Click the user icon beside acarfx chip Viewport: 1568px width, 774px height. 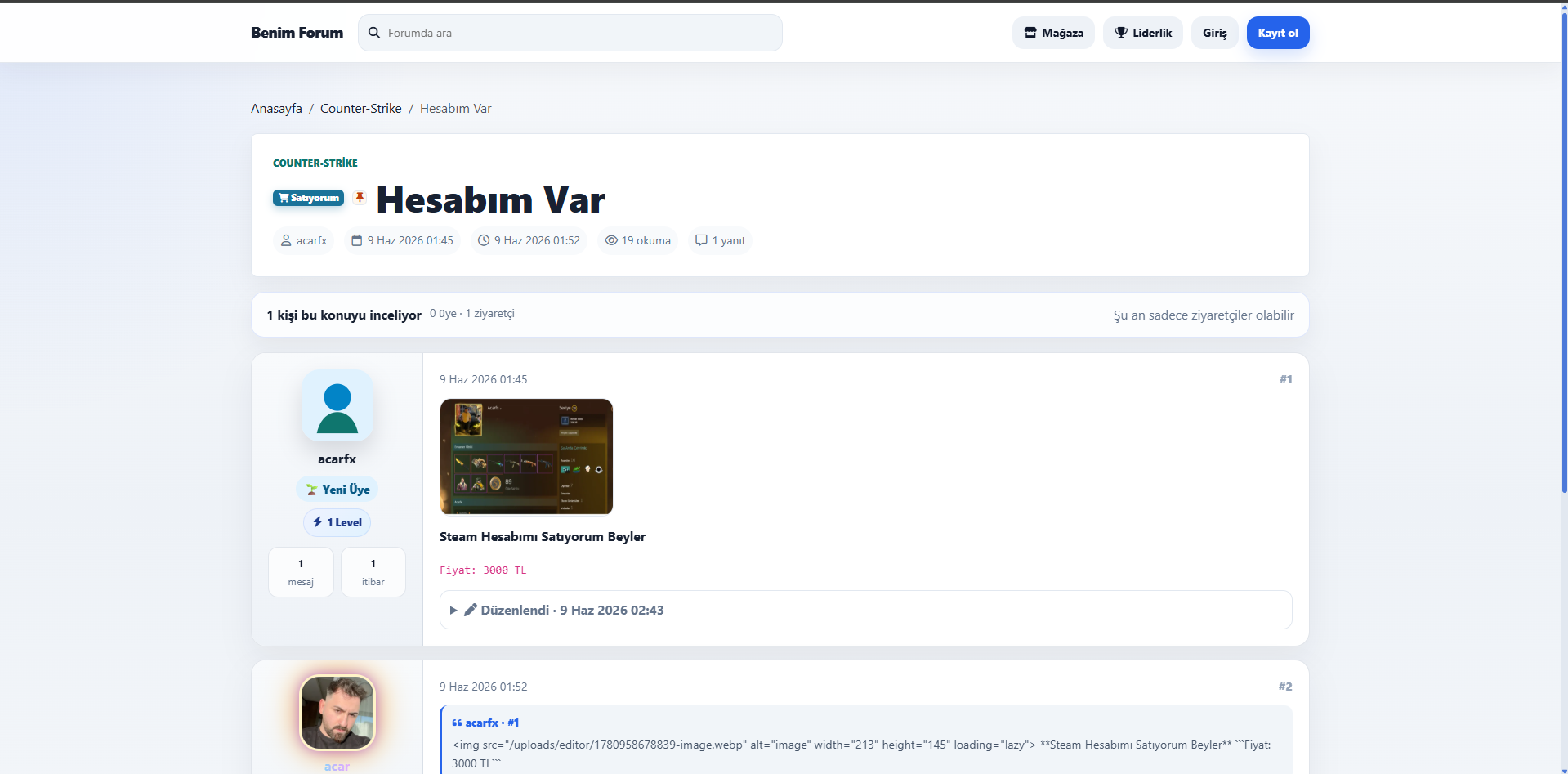pos(286,240)
